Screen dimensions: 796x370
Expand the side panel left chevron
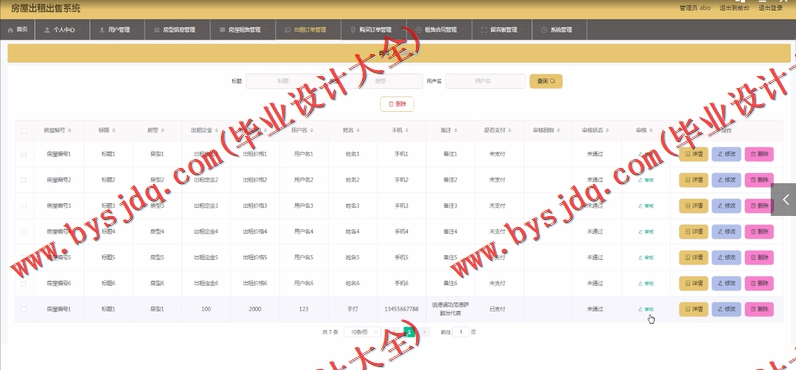pyautogui.click(x=784, y=199)
